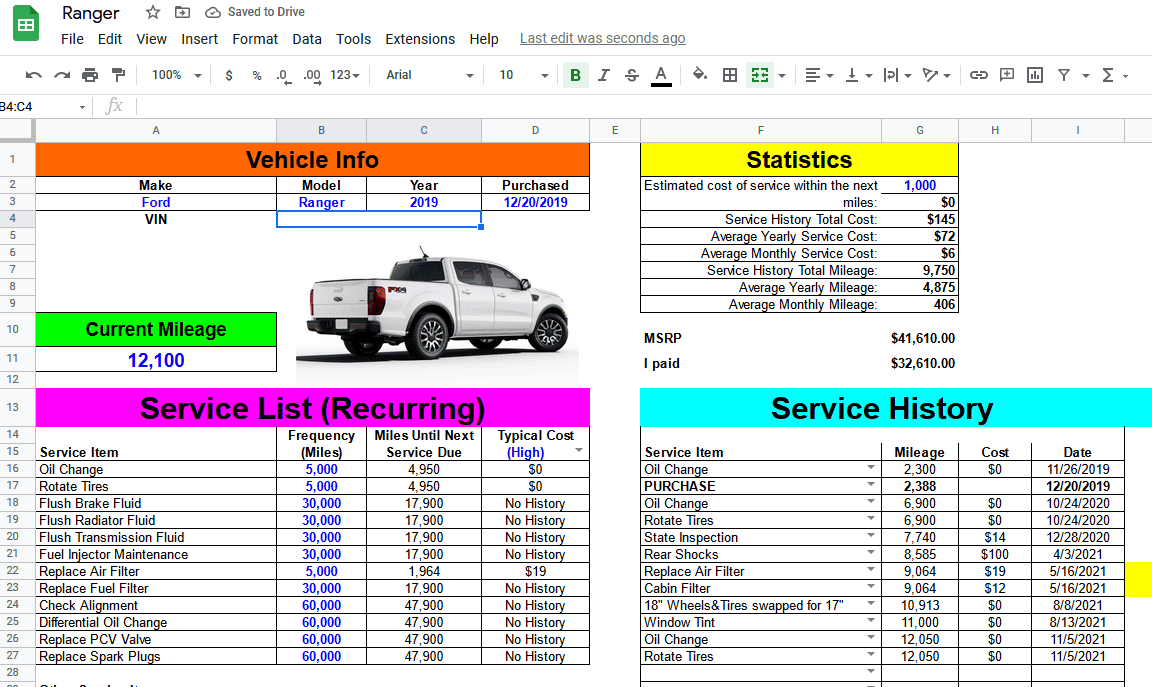Open the Format menu

[x=255, y=39]
